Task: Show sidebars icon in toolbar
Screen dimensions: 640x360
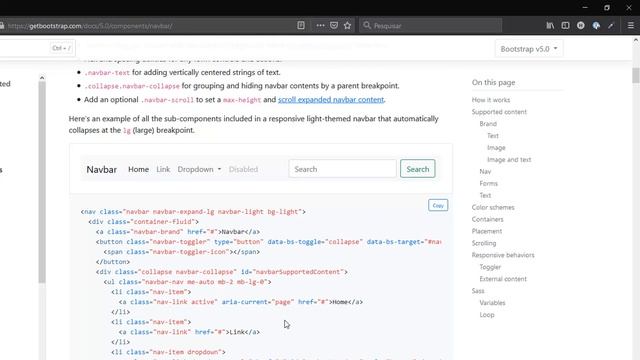Action: pos(565,25)
